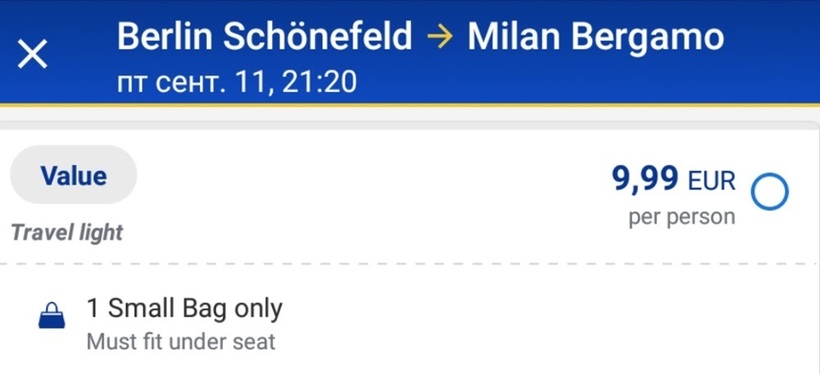Tap the dashed divider in Value card
820x374 pixels.
coord(410,264)
